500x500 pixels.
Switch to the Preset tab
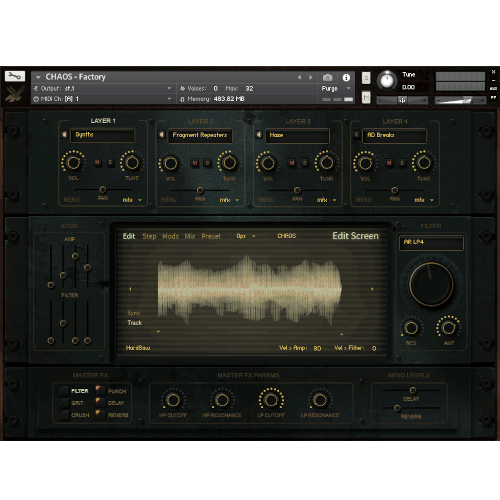[211, 236]
